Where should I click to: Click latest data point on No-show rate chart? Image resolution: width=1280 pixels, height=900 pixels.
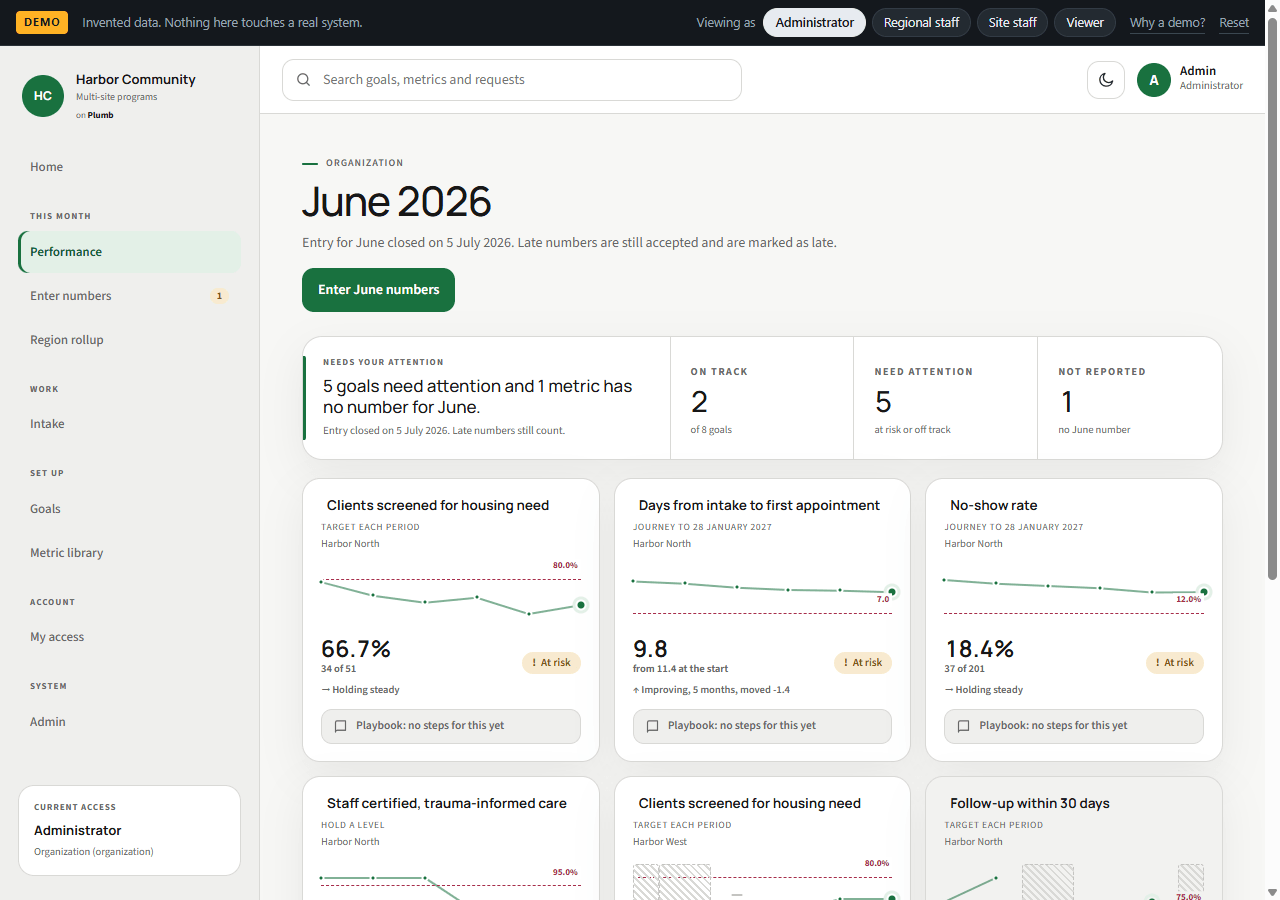[x=1204, y=592]
